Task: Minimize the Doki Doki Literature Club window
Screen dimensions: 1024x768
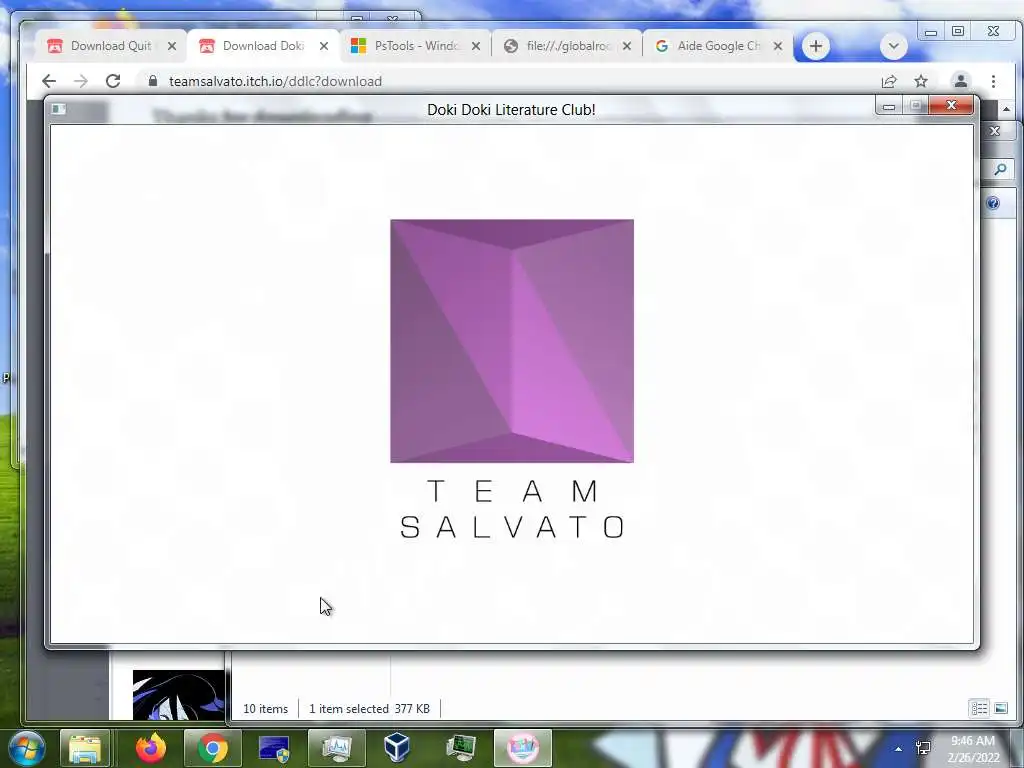Action: tap(889, 106)
